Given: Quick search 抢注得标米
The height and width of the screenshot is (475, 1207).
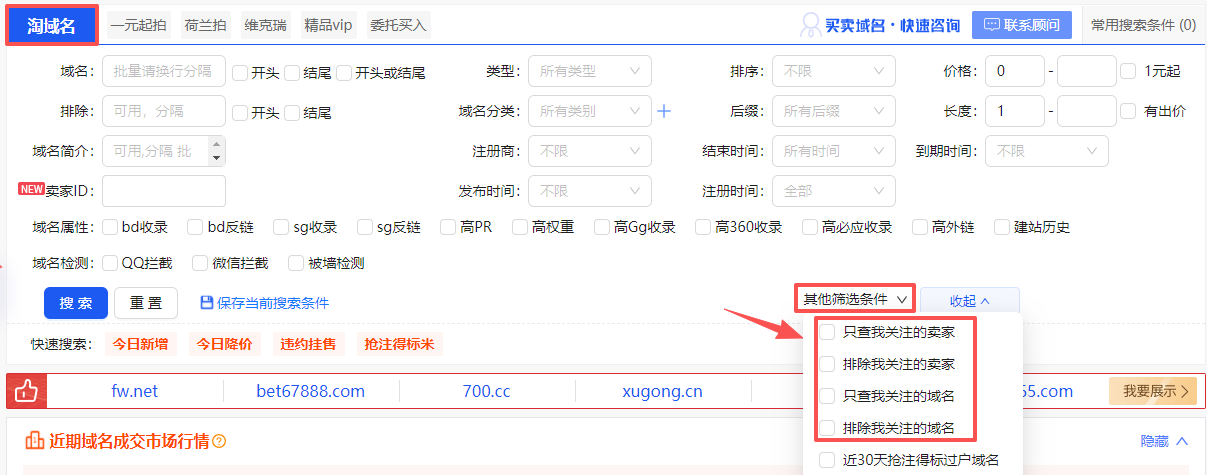Looking at the screenshot, I should [399, 344].
